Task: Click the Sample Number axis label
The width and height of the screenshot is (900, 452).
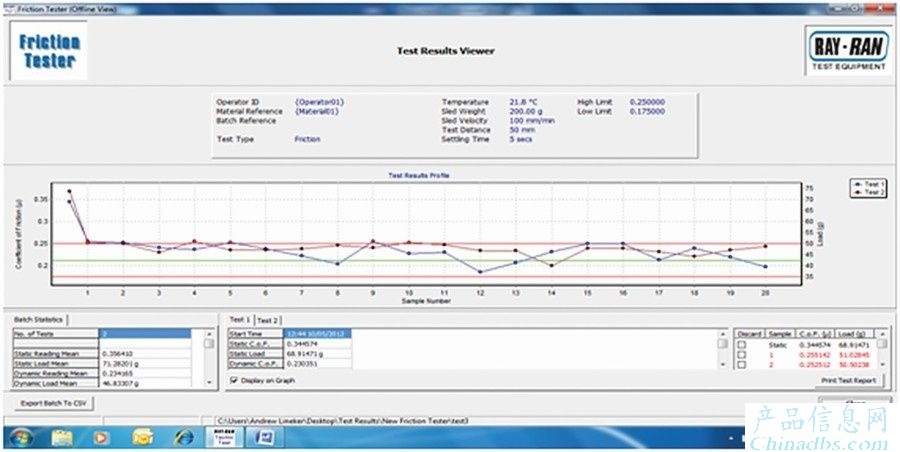Action: [426, 301]
